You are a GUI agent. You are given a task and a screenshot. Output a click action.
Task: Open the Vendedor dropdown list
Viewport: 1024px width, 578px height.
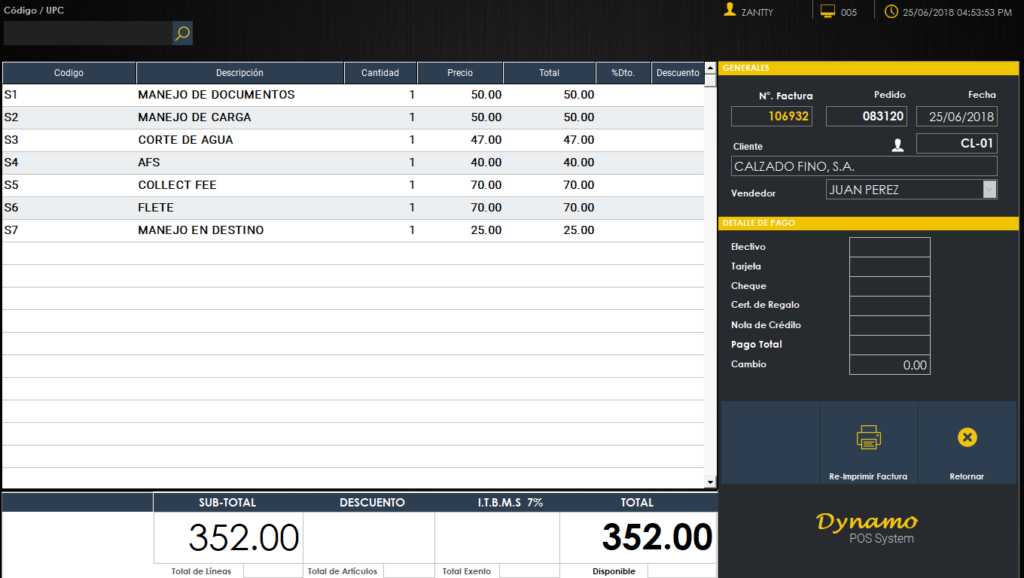[989, 190]
